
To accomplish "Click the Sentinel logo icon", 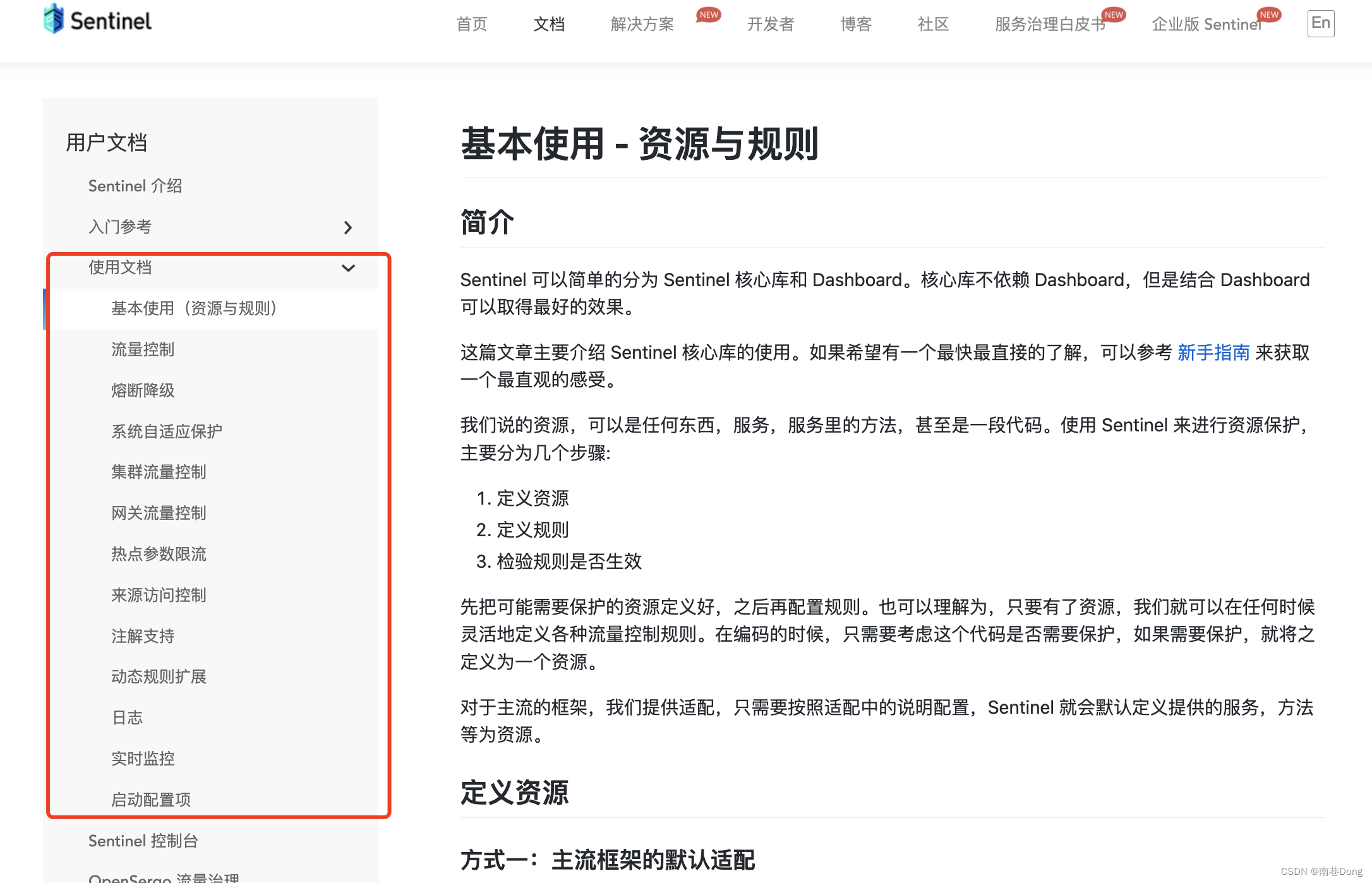I will click(54, 19).
